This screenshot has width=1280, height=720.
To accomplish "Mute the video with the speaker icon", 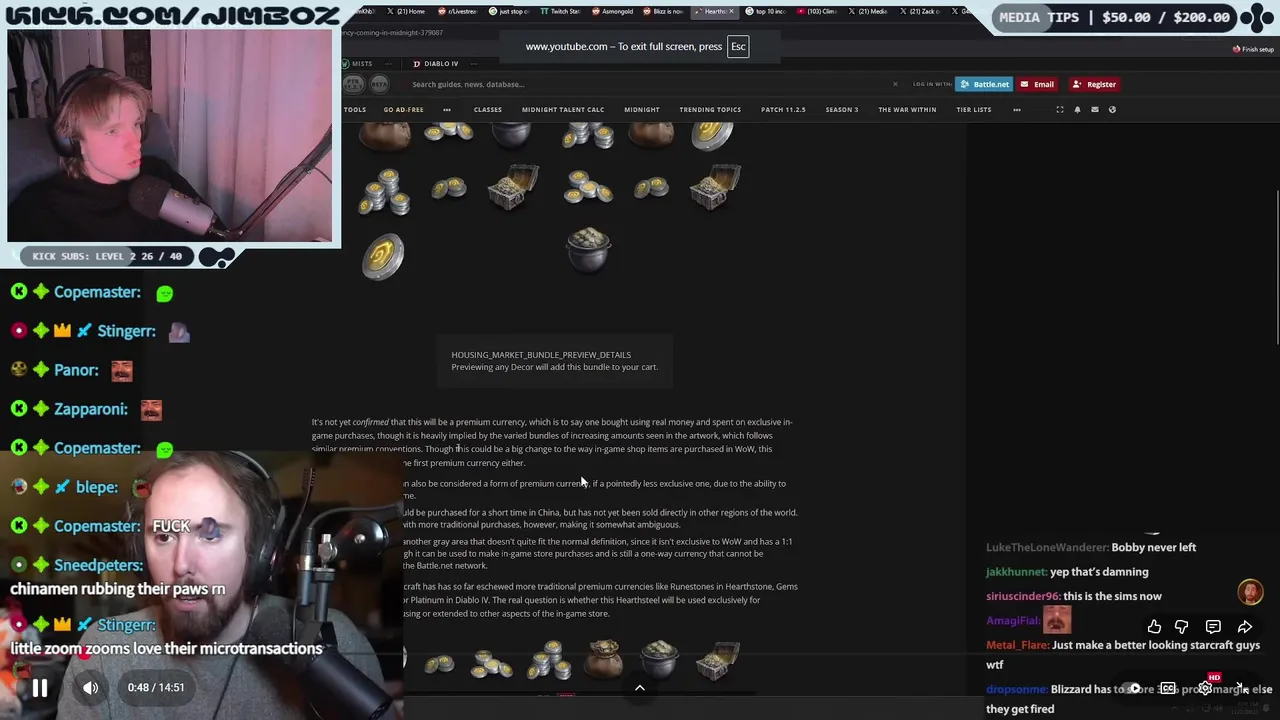I will pos(90,688).
